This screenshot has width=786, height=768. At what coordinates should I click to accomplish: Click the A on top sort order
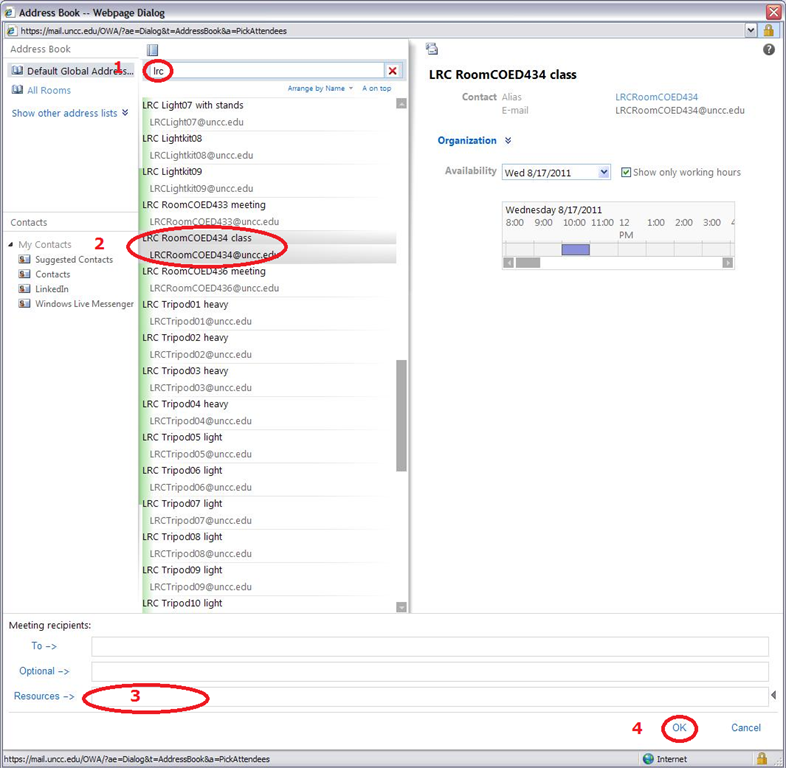coord(377,89)
